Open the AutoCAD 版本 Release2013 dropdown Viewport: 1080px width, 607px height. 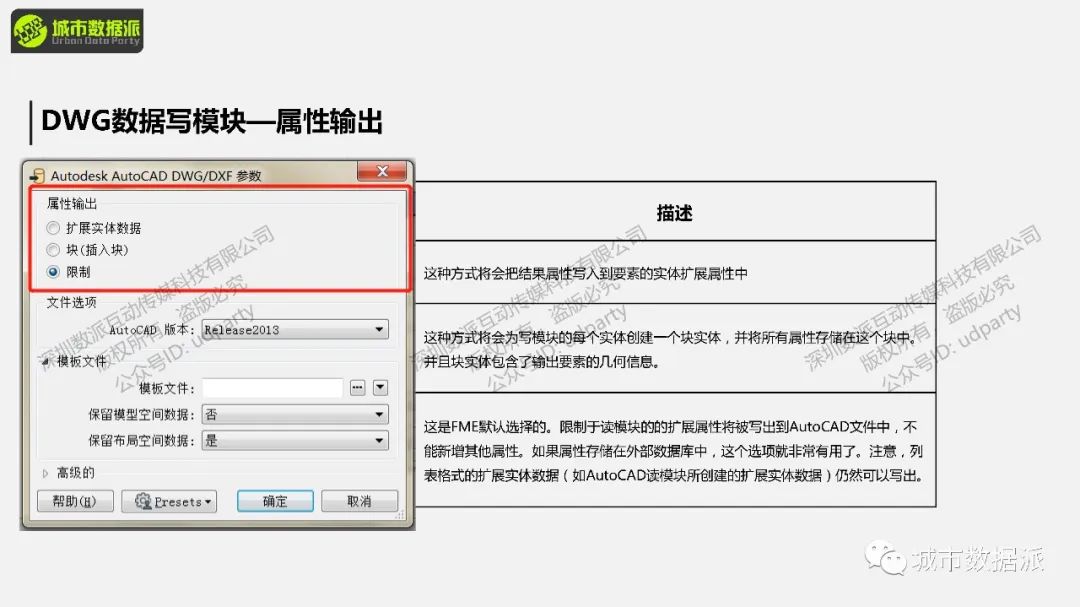click(295, 330)
